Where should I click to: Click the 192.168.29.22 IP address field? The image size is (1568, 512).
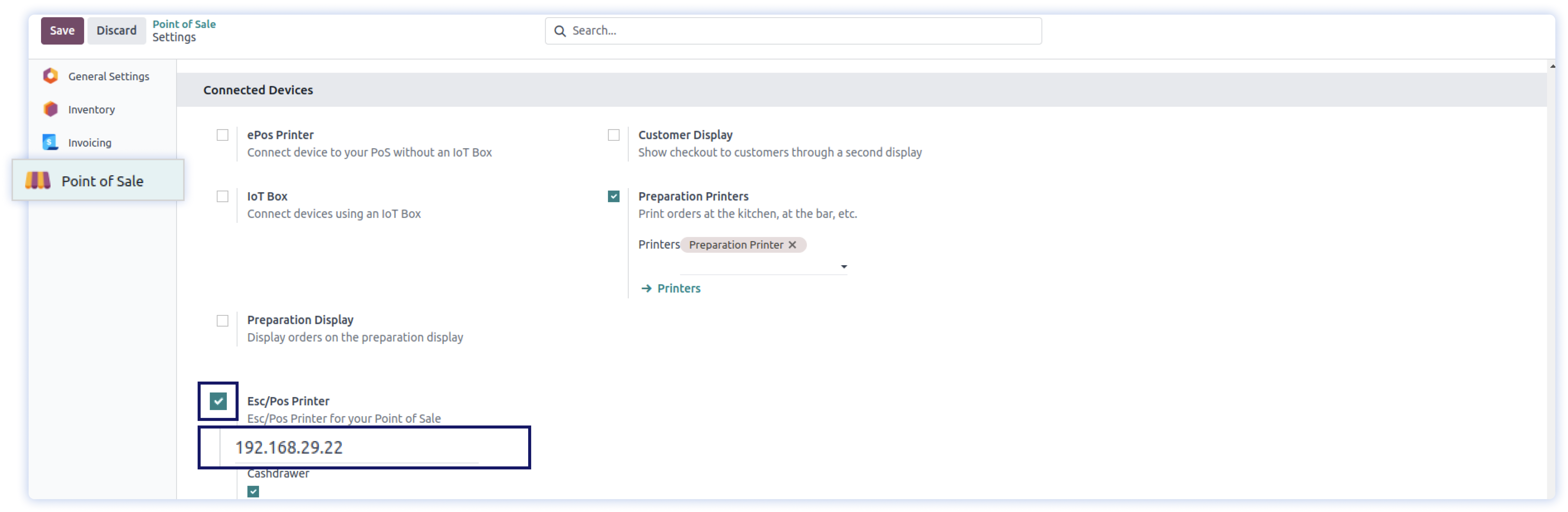pos(357,448)
